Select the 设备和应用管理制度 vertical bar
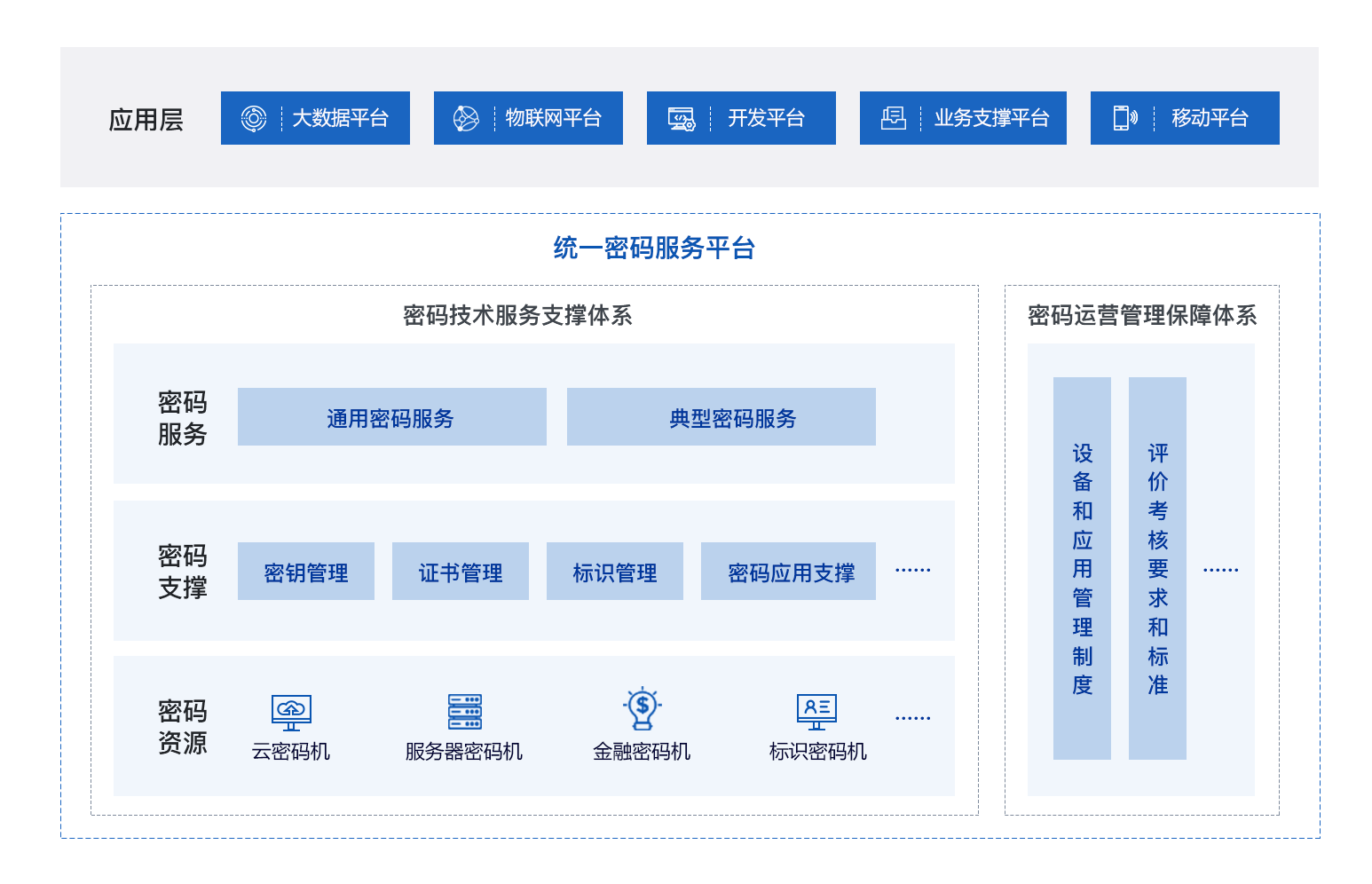Screen dimensions: 1372x884 pos(1082,568)
